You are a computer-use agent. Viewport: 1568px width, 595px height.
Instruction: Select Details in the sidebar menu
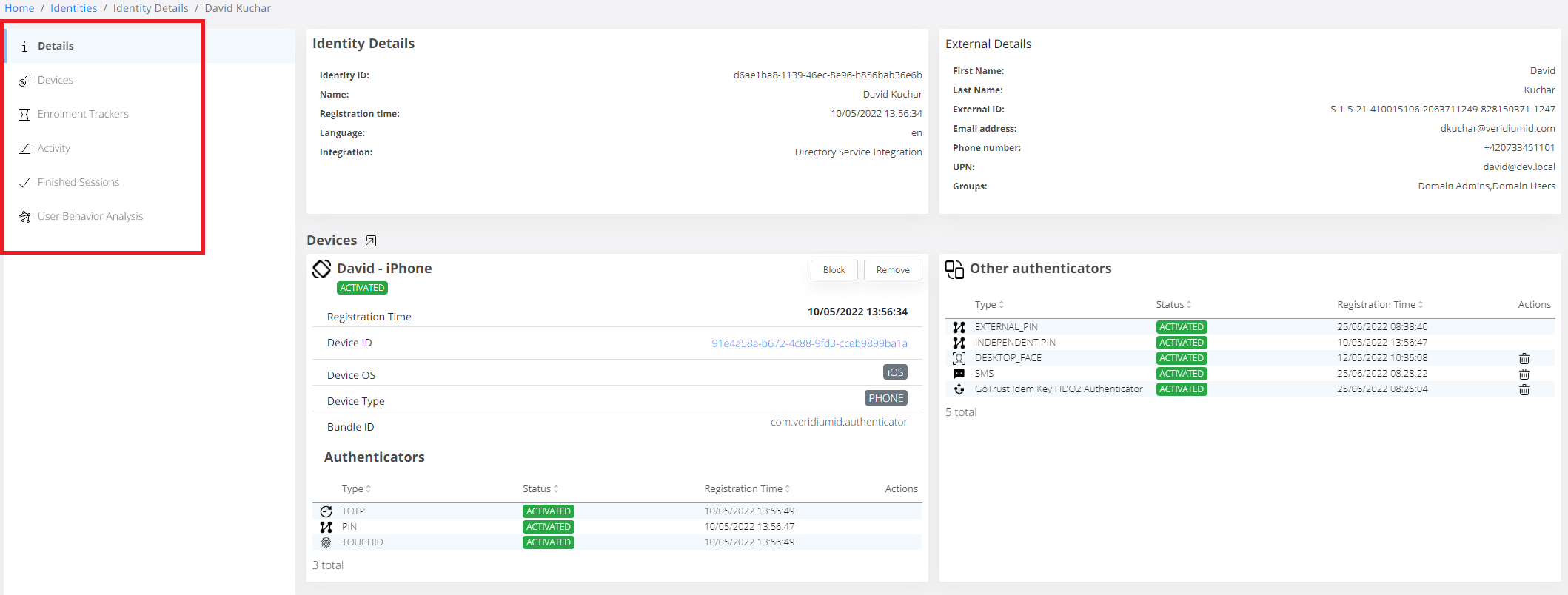tap(56, 46)
